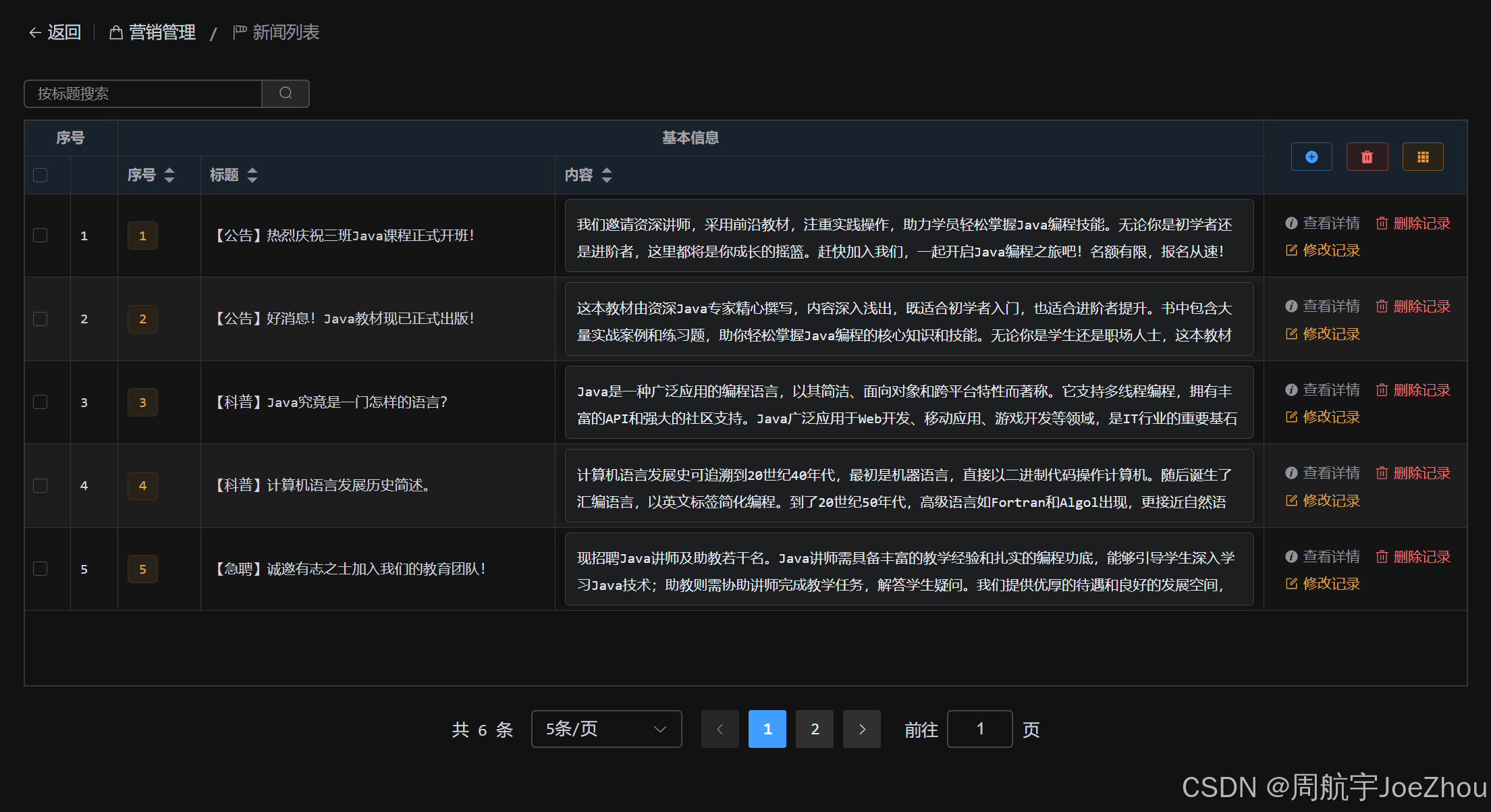View details of the 急聘 news row

pyautogui.click(x=1322, y=557)
